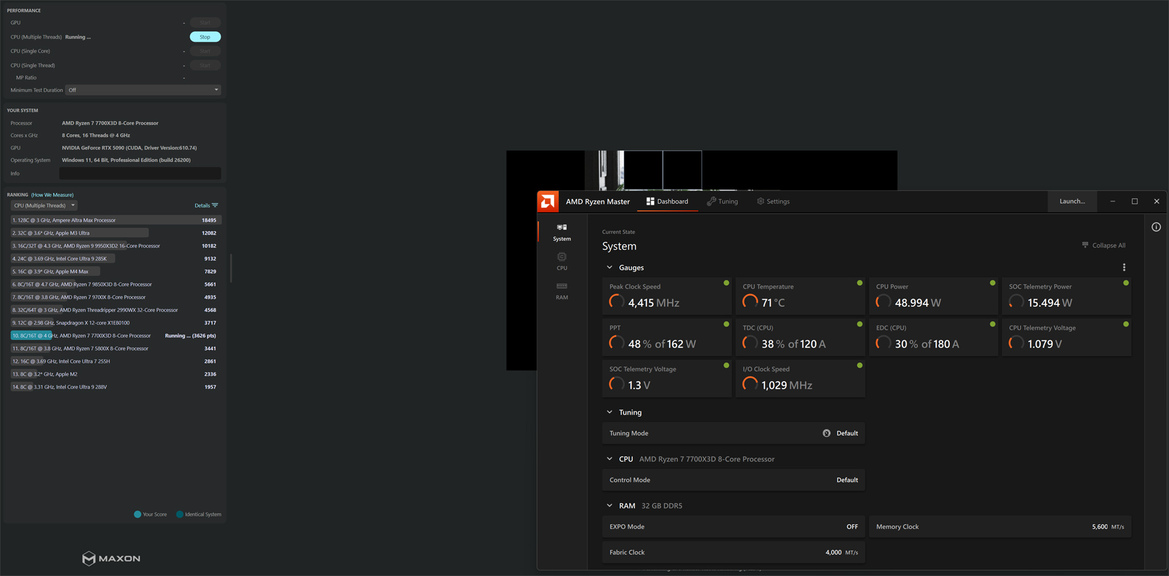Screen dimensions: 1169x576
Task: Select ranking row AMD Ryzen 7 9700X
Action: click(116, 297)
